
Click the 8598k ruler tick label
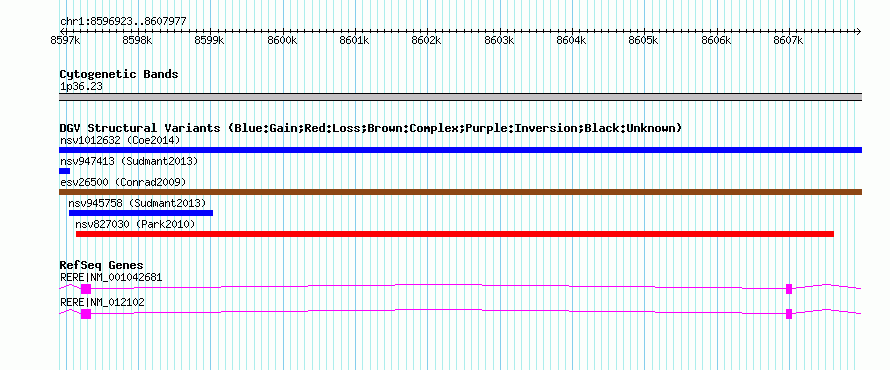[138, 40]
